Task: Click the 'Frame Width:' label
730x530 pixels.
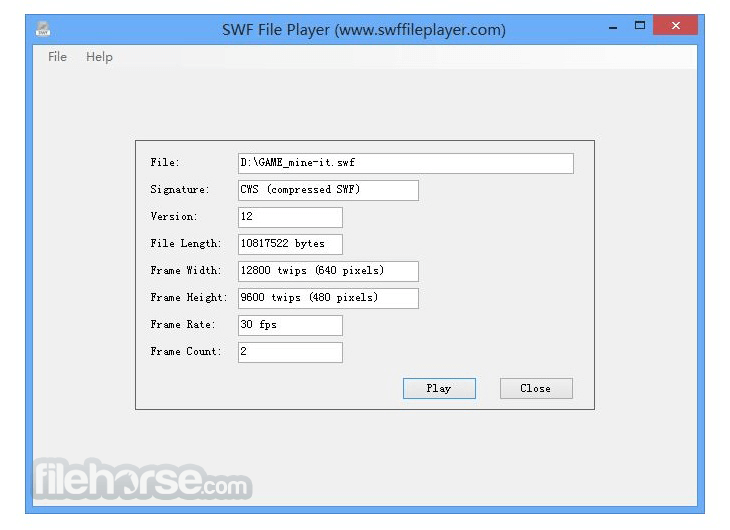Action: pyautogui.click(x=186, y=271)
